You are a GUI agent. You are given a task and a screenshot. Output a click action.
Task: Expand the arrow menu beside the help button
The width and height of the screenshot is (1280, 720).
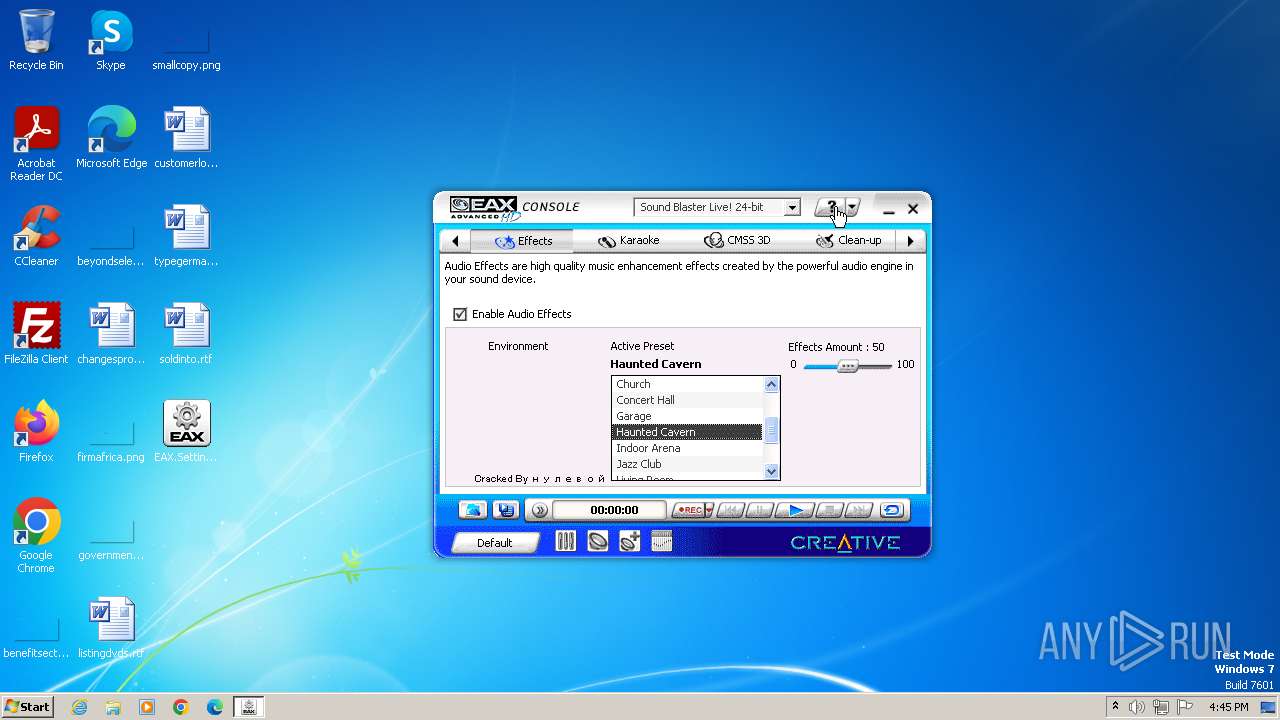click(x=853, y=208)
